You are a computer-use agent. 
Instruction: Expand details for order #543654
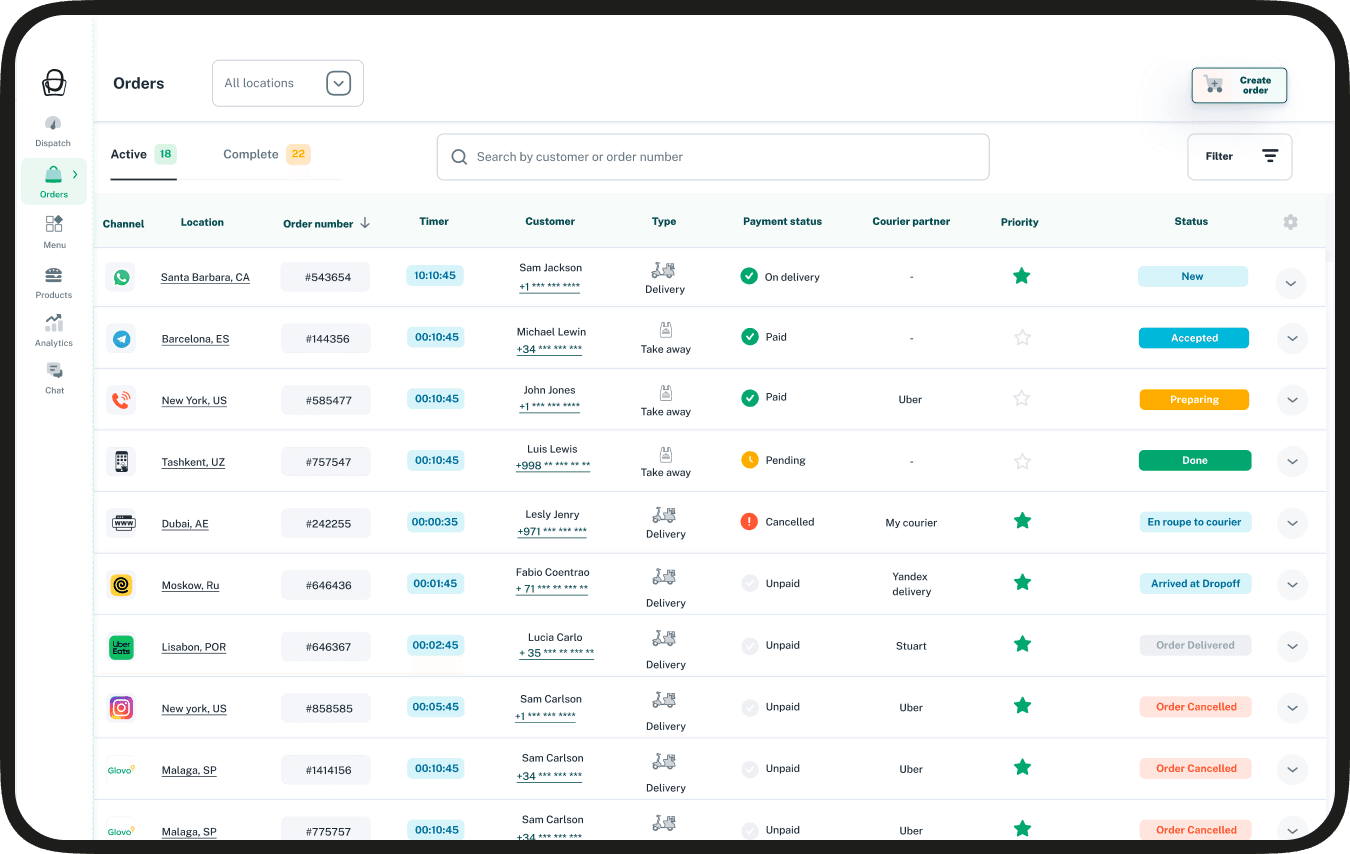pyautogui.click(x=1291, y=284)
